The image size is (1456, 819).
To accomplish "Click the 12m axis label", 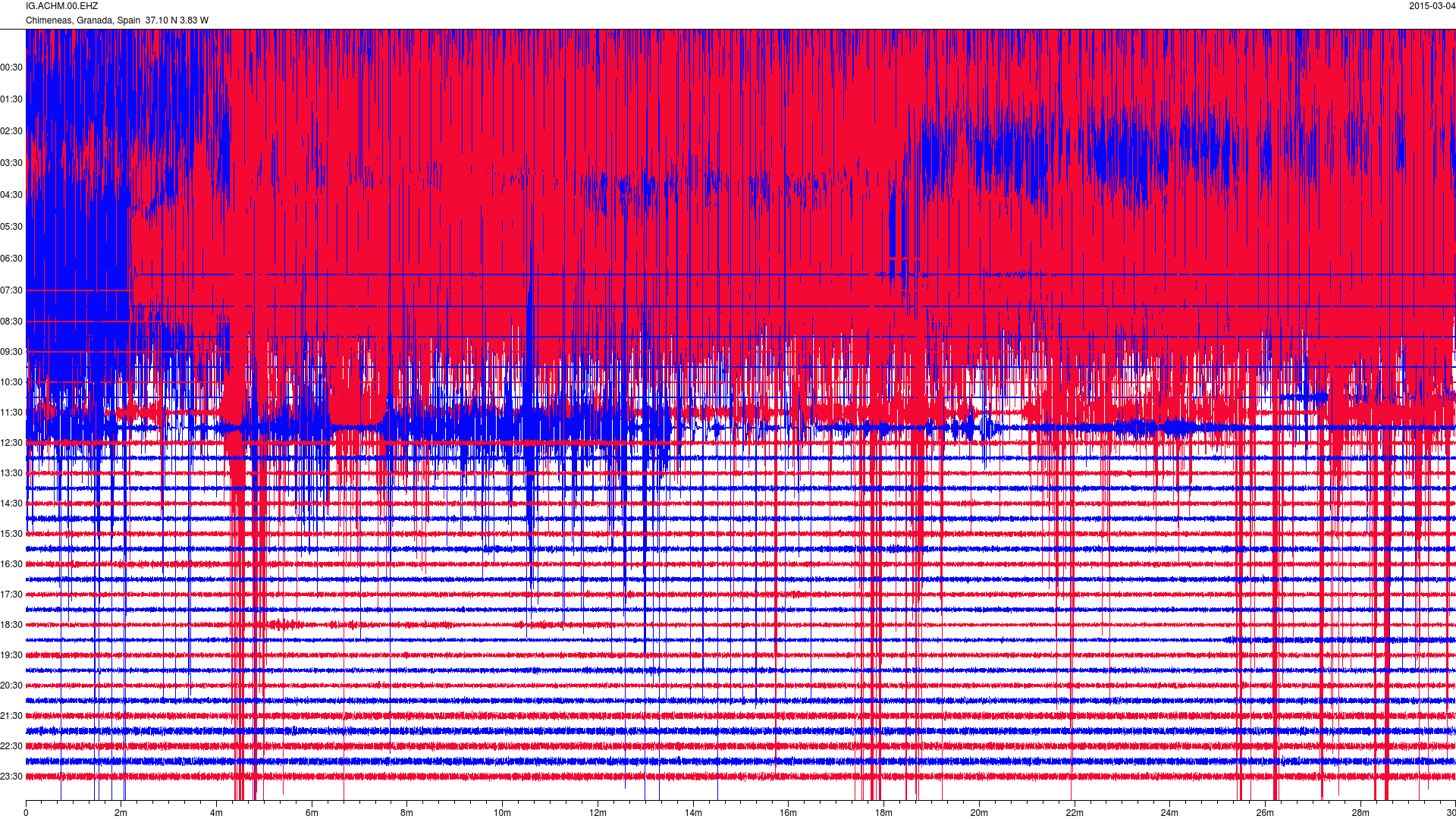I will pos(598,813).
